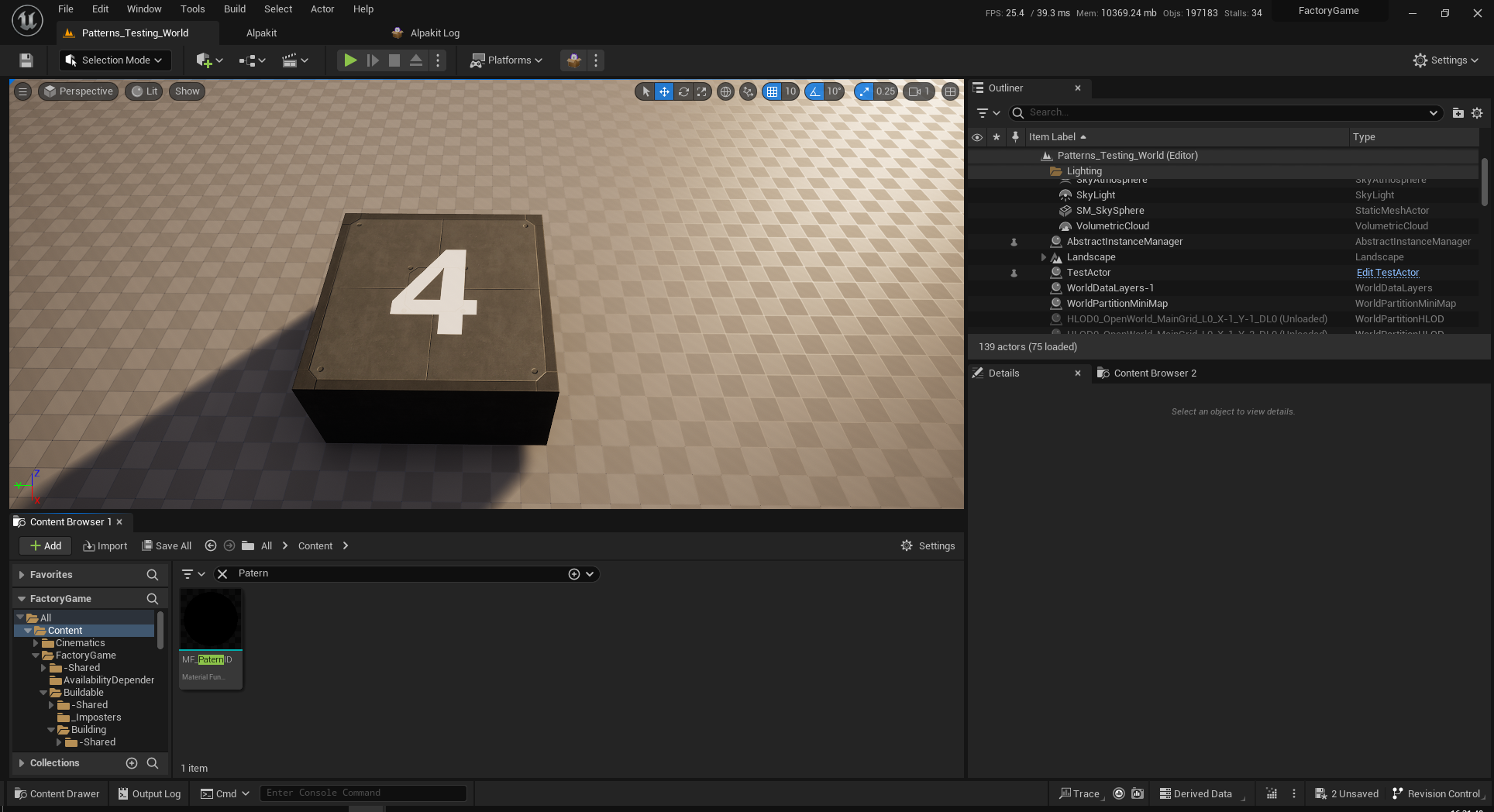This screenshot has width=1494, height=812.
Task: Toggle grid snapping on or off
Action: click(x=772, y=91)
